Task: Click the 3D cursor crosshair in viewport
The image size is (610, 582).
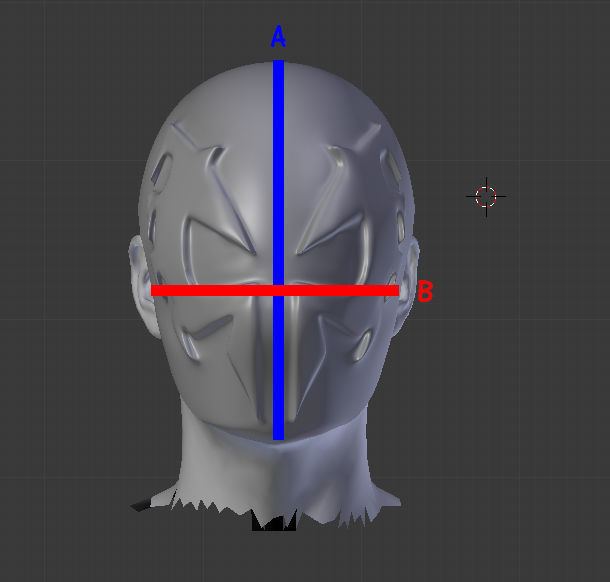Action: 486,196
